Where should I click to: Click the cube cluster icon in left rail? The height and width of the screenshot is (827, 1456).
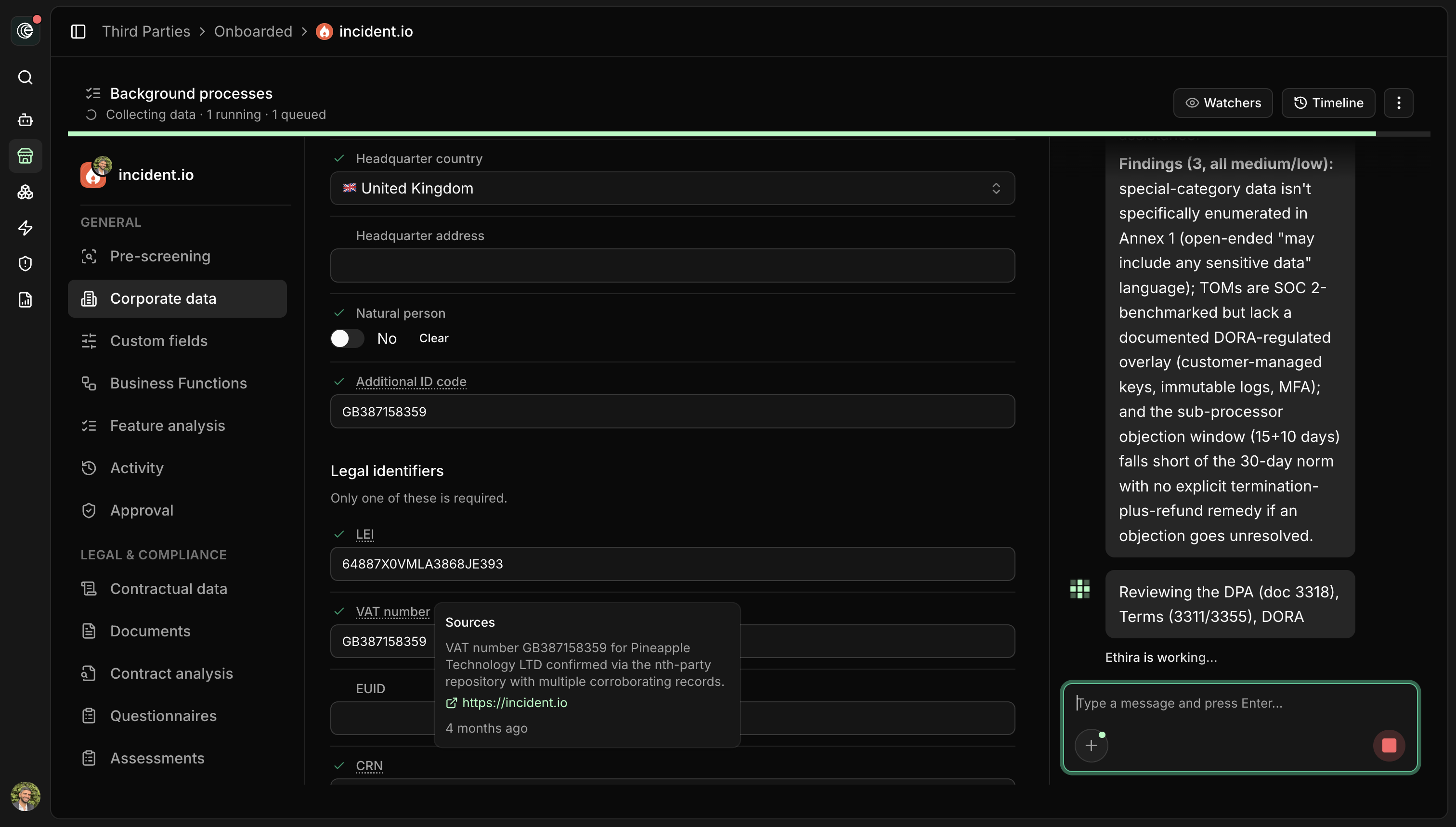(25, 192)
